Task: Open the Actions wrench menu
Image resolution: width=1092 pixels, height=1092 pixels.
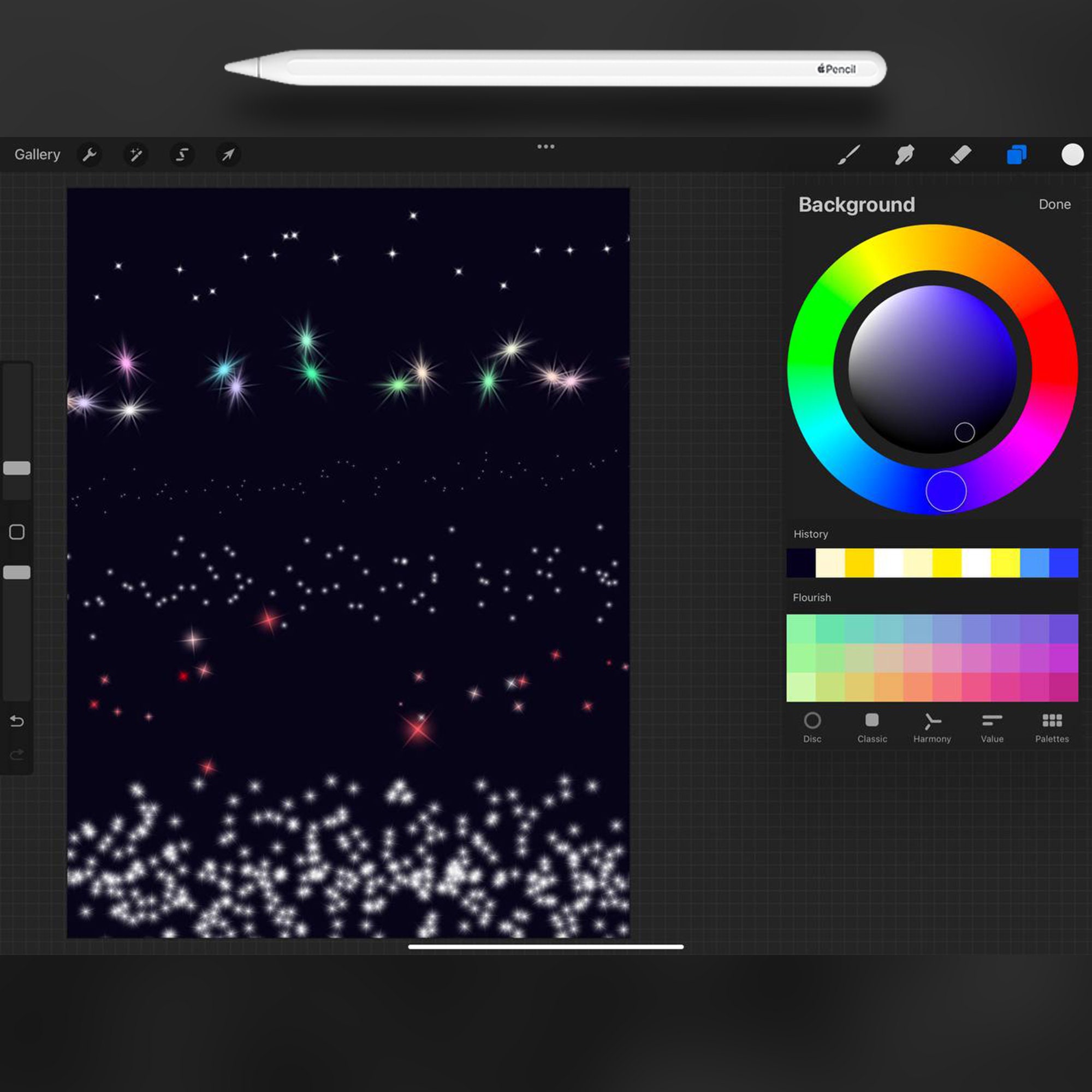Action: point(90,155)
